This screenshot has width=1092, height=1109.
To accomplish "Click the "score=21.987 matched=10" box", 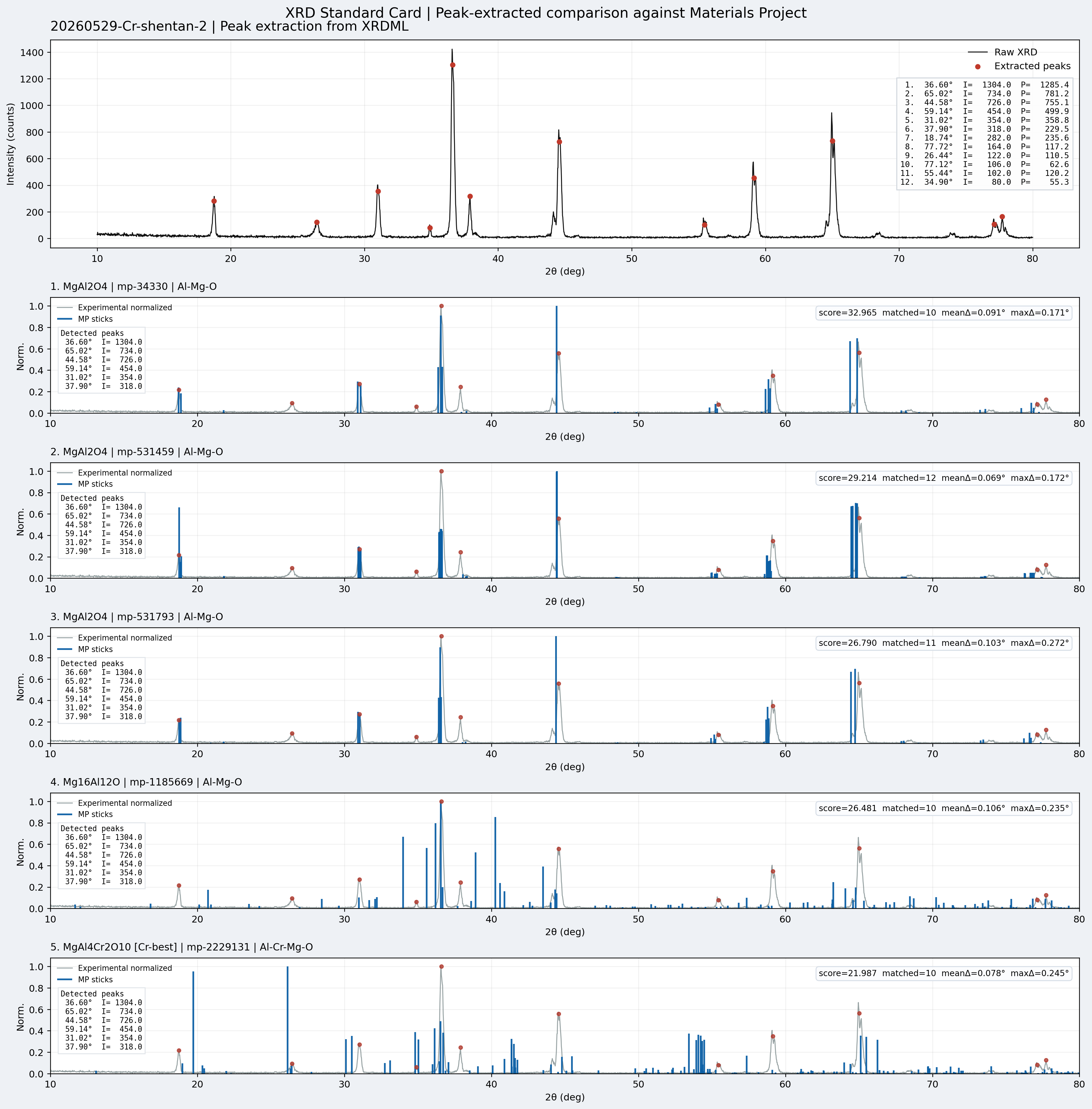I will coord(943,974).
